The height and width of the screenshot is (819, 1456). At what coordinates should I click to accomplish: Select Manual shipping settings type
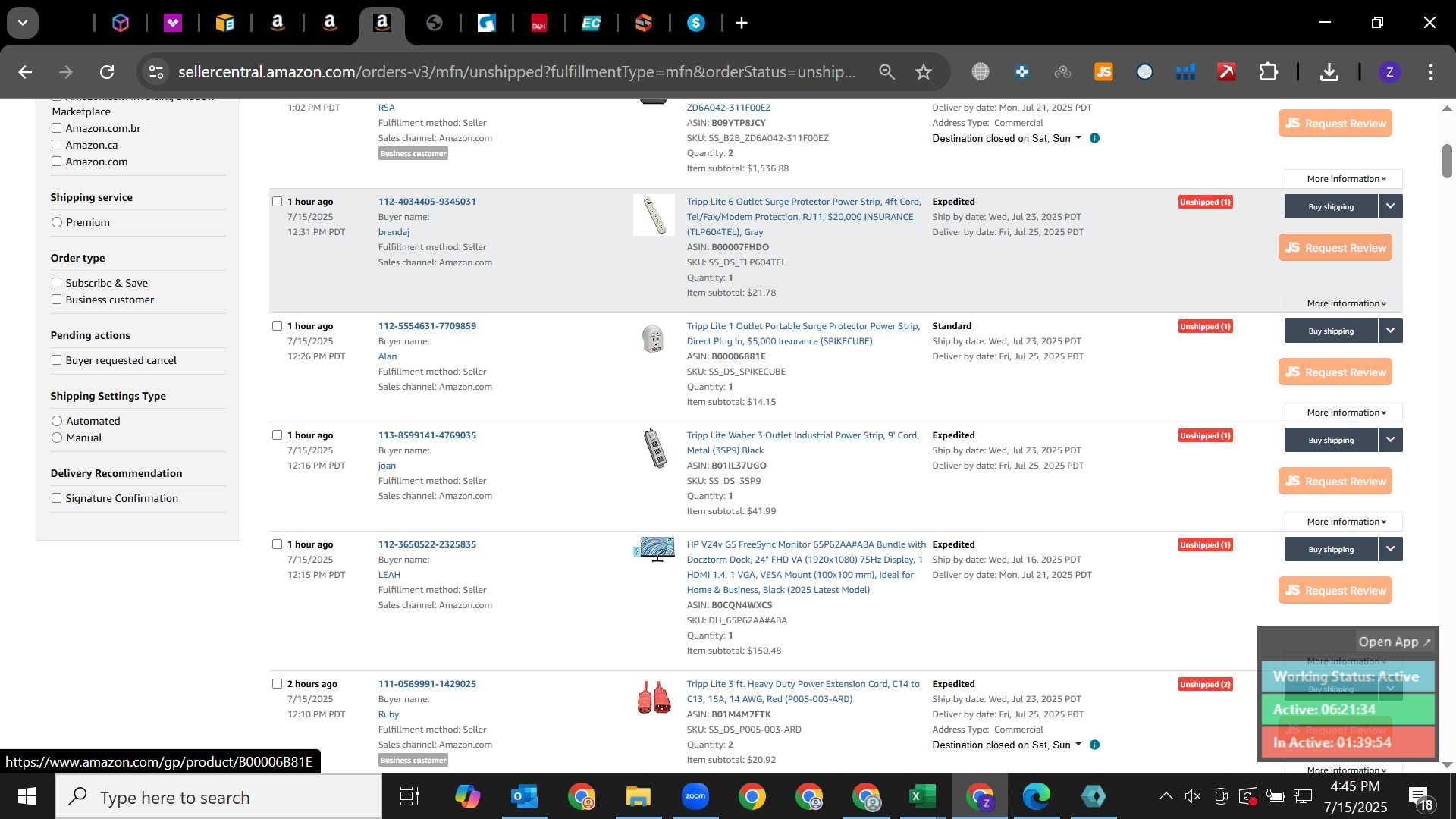[57, 438]
